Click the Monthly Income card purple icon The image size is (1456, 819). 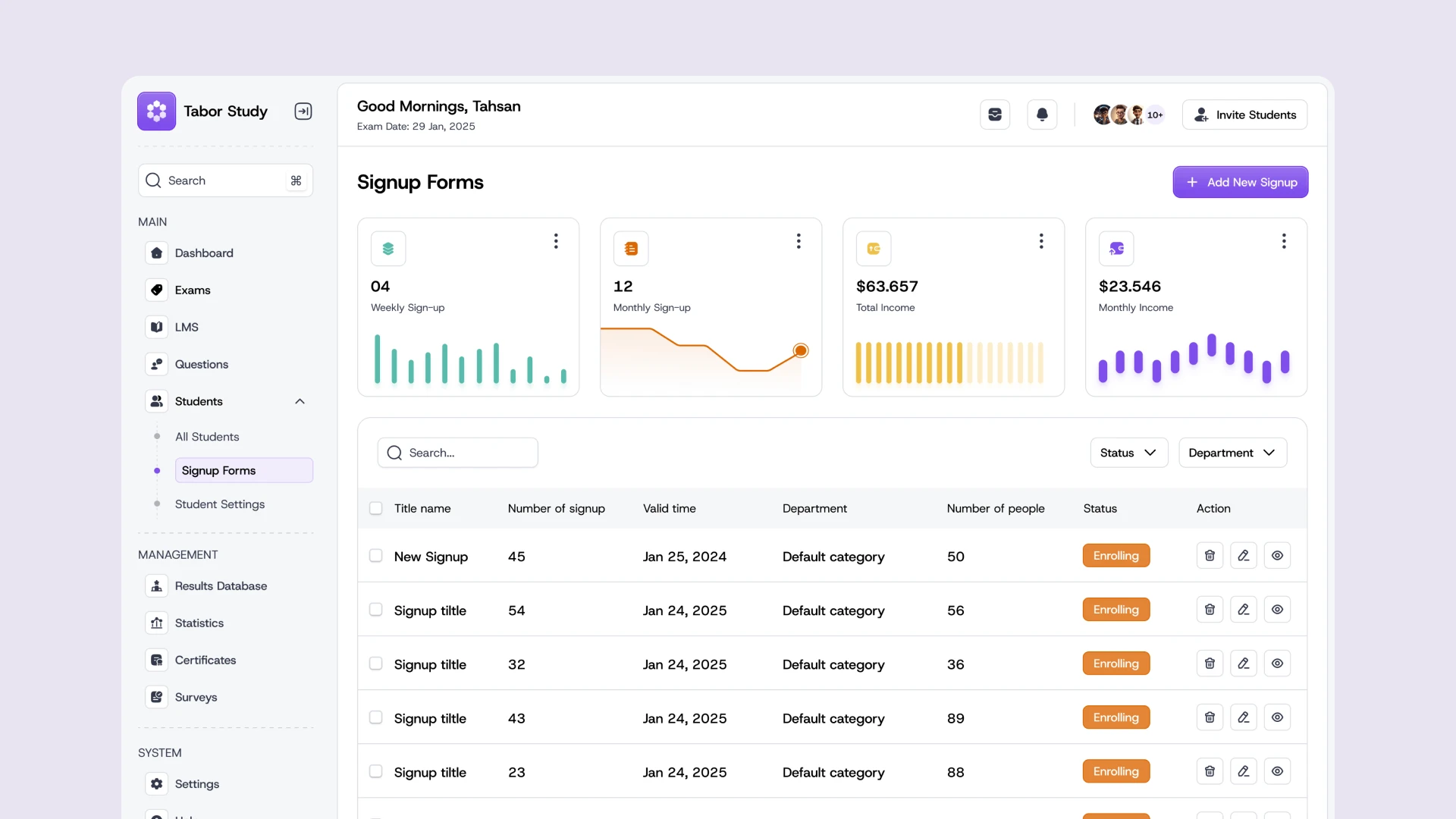coord(1116,249)
